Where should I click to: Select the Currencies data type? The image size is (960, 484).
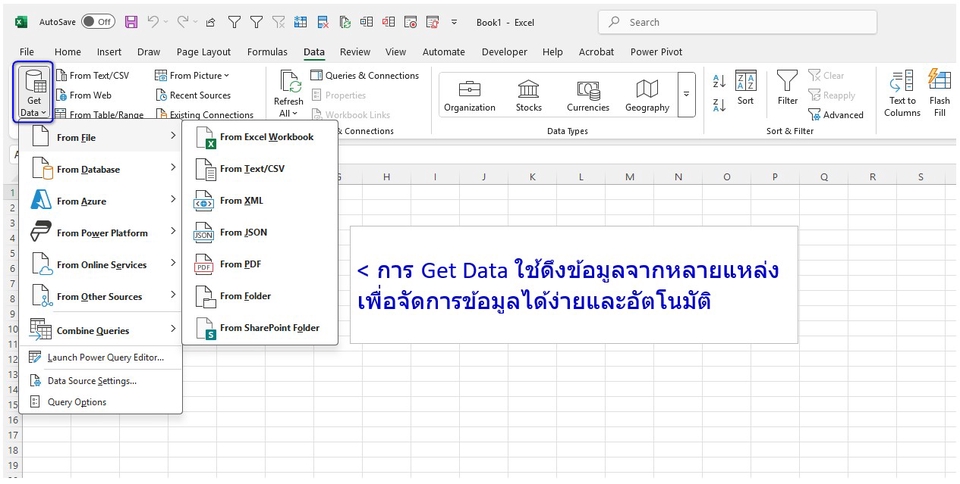pos(588,96)
